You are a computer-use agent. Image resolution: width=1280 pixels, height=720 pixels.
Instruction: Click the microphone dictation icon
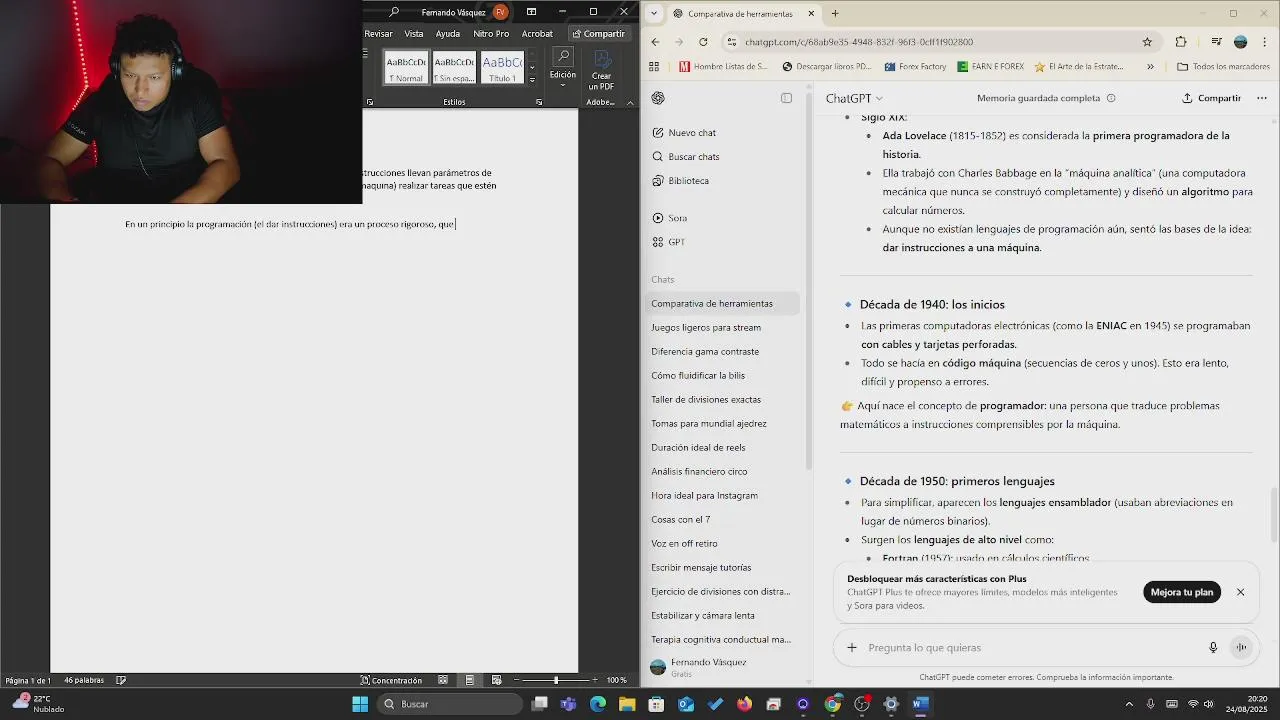coord(1213,647)
